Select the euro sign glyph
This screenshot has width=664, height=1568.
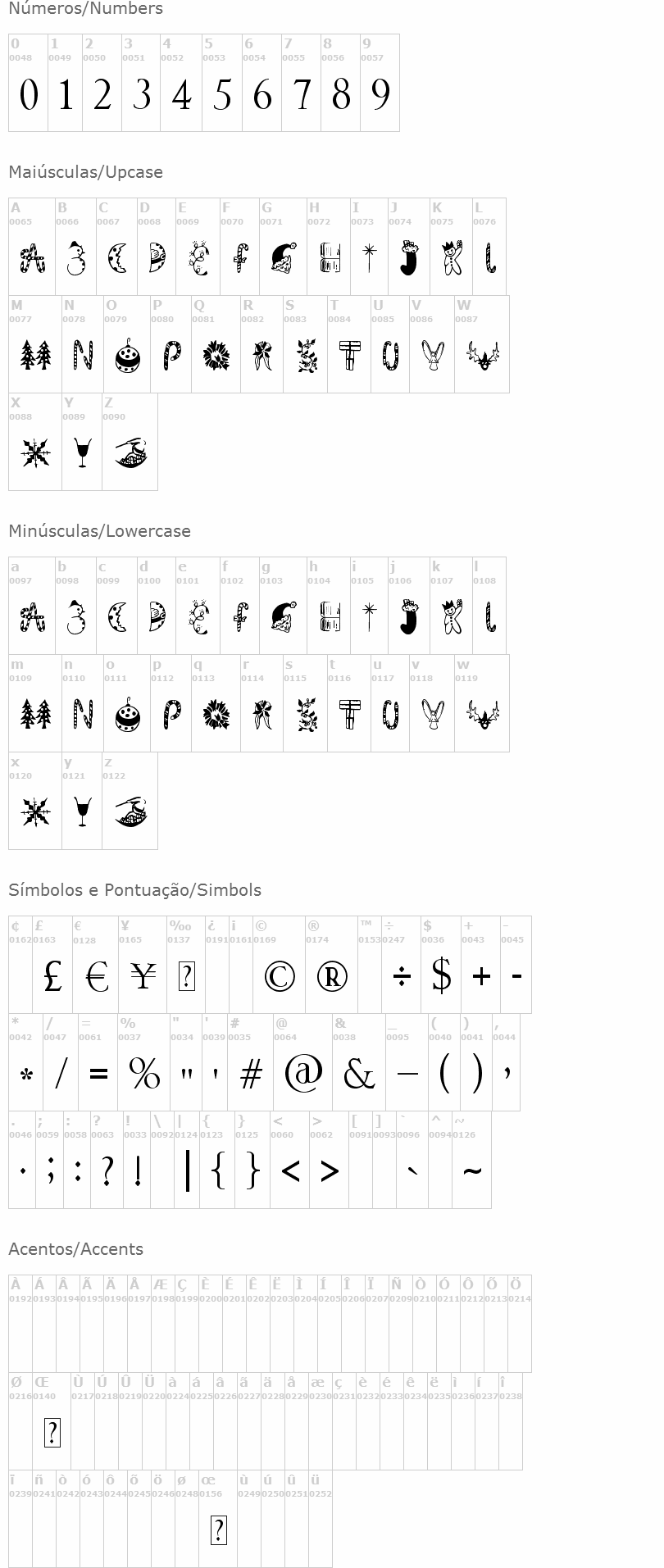[98, 976]
